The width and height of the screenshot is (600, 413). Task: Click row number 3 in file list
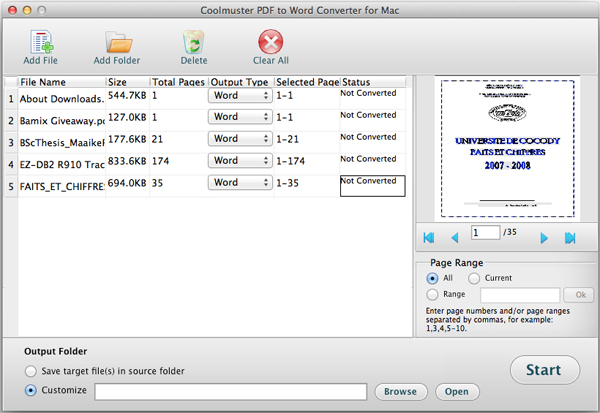pos(11,143)
